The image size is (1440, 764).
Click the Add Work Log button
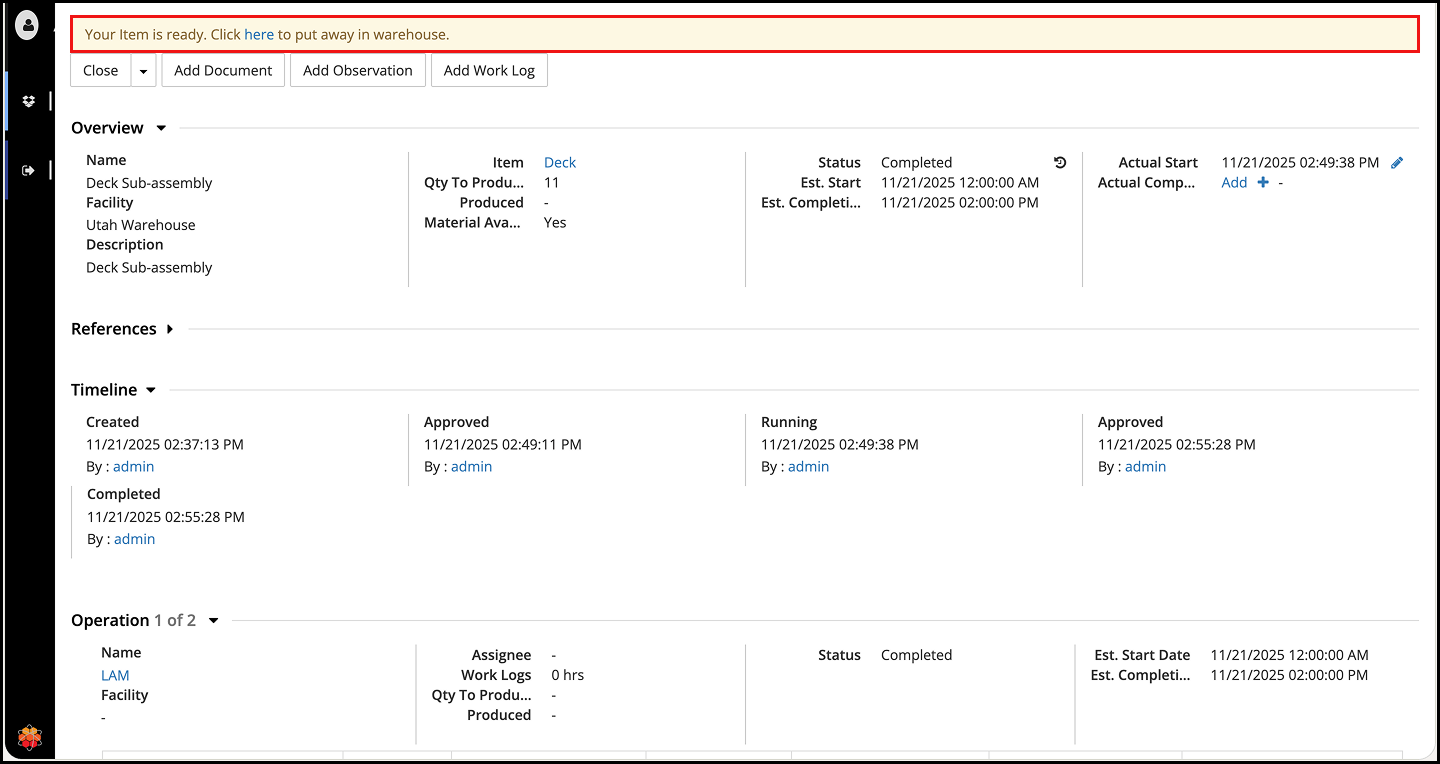click(489, 71)
